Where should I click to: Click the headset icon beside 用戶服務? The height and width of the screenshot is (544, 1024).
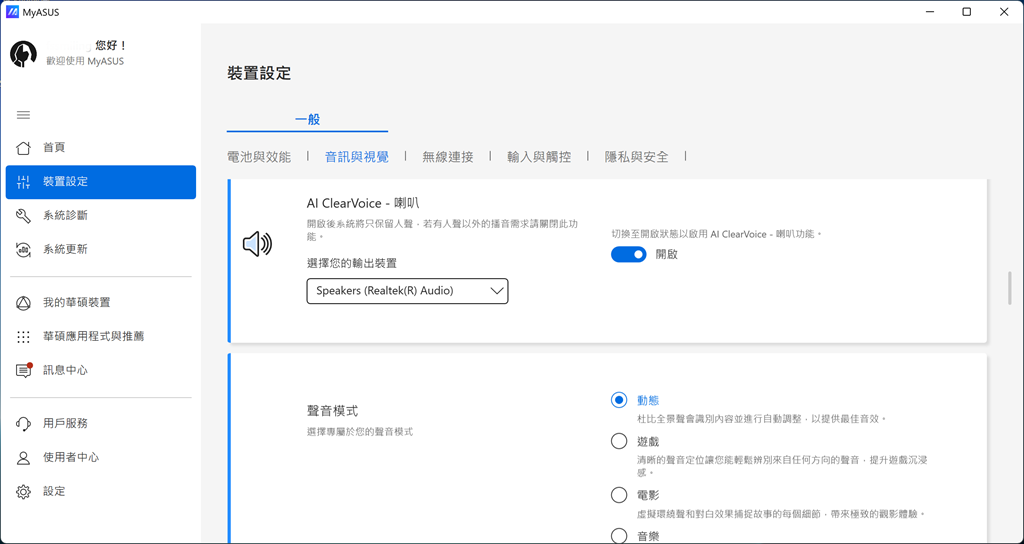24,424
